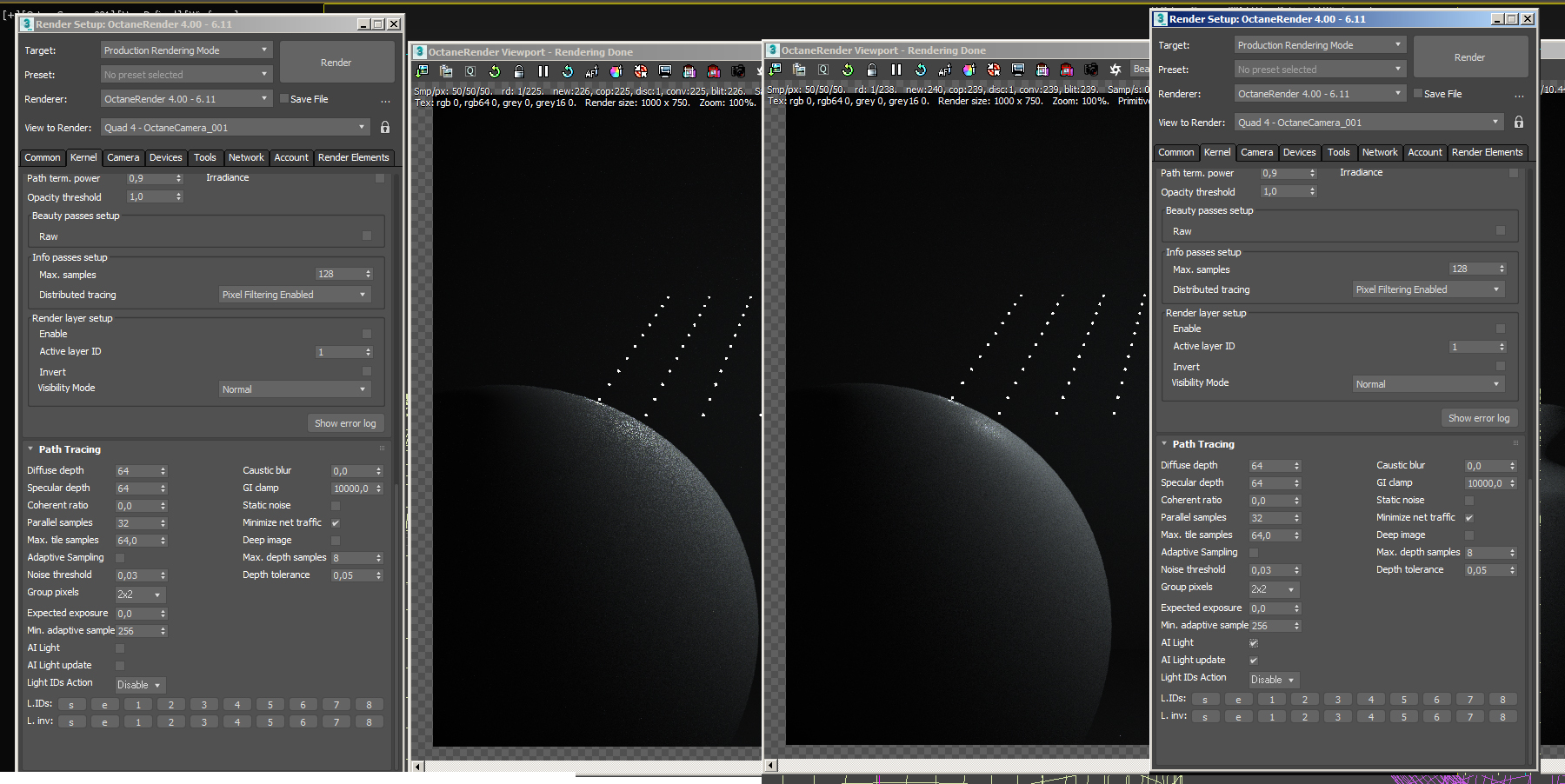Click crop region icon in right viewport toolbar
This screenshot has height=784, width=1565.
(x=1042, y=70)
